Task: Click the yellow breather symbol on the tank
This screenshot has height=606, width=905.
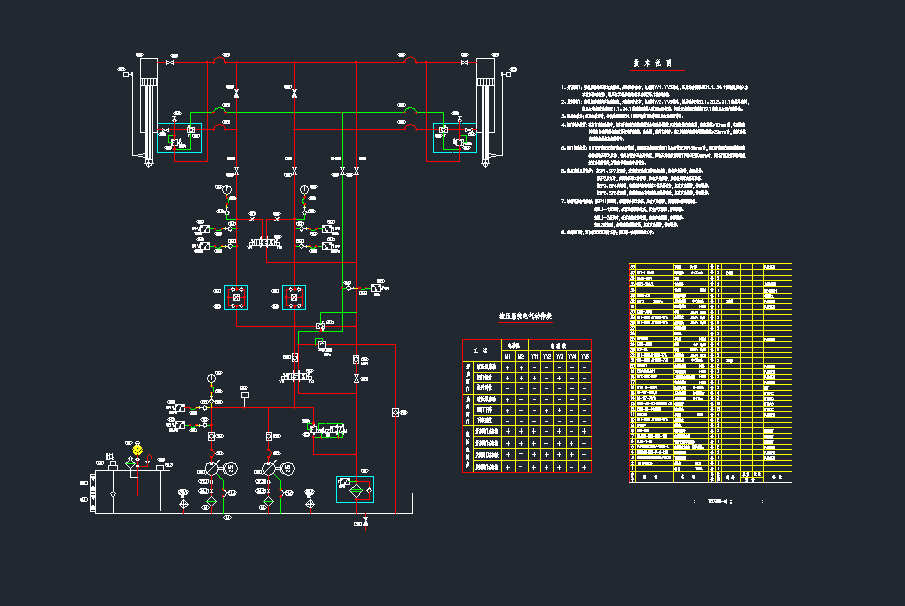Action: point(138,451)
